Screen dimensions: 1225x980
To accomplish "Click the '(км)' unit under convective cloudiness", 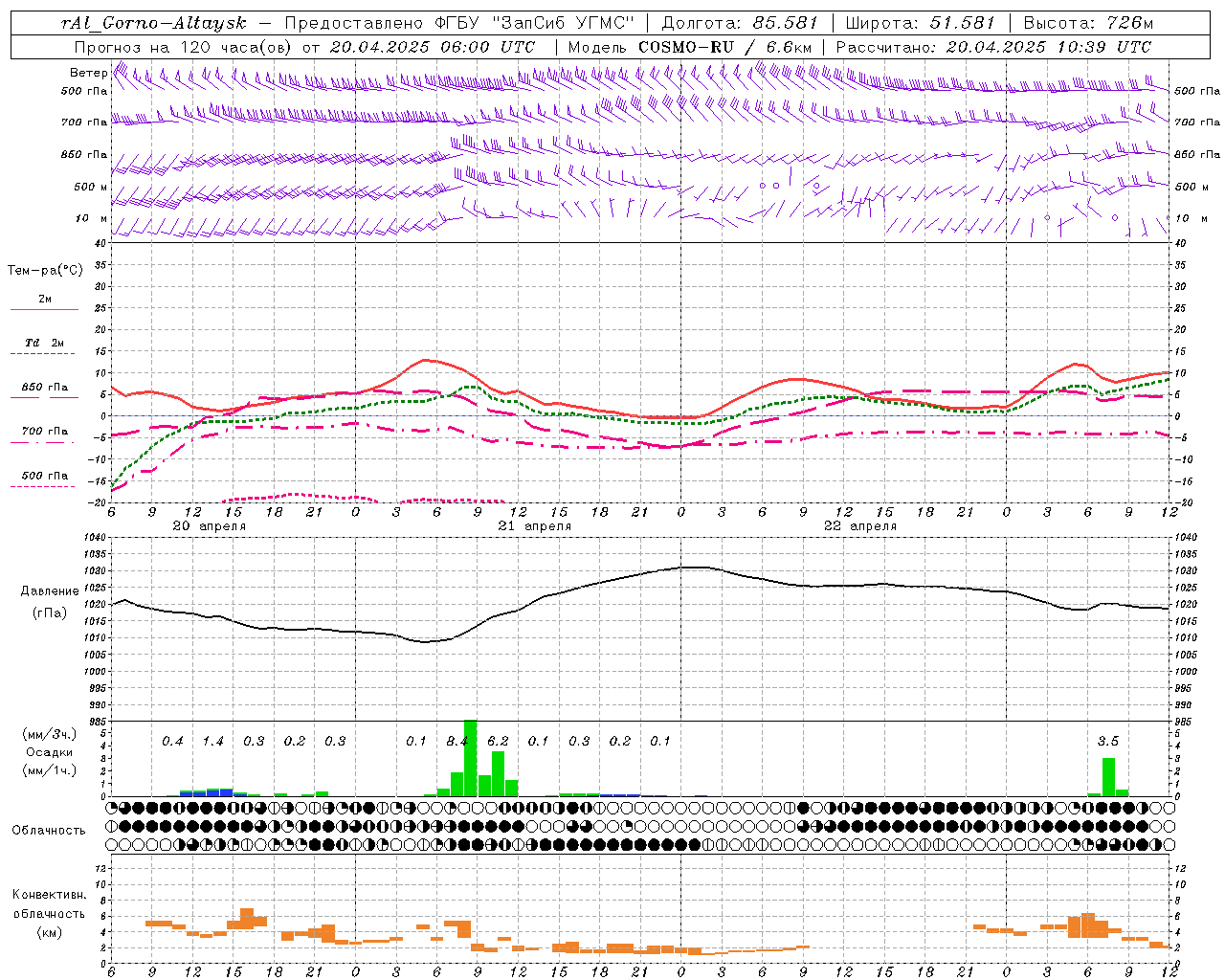I will pyautogui.click(x=49, y=932).
